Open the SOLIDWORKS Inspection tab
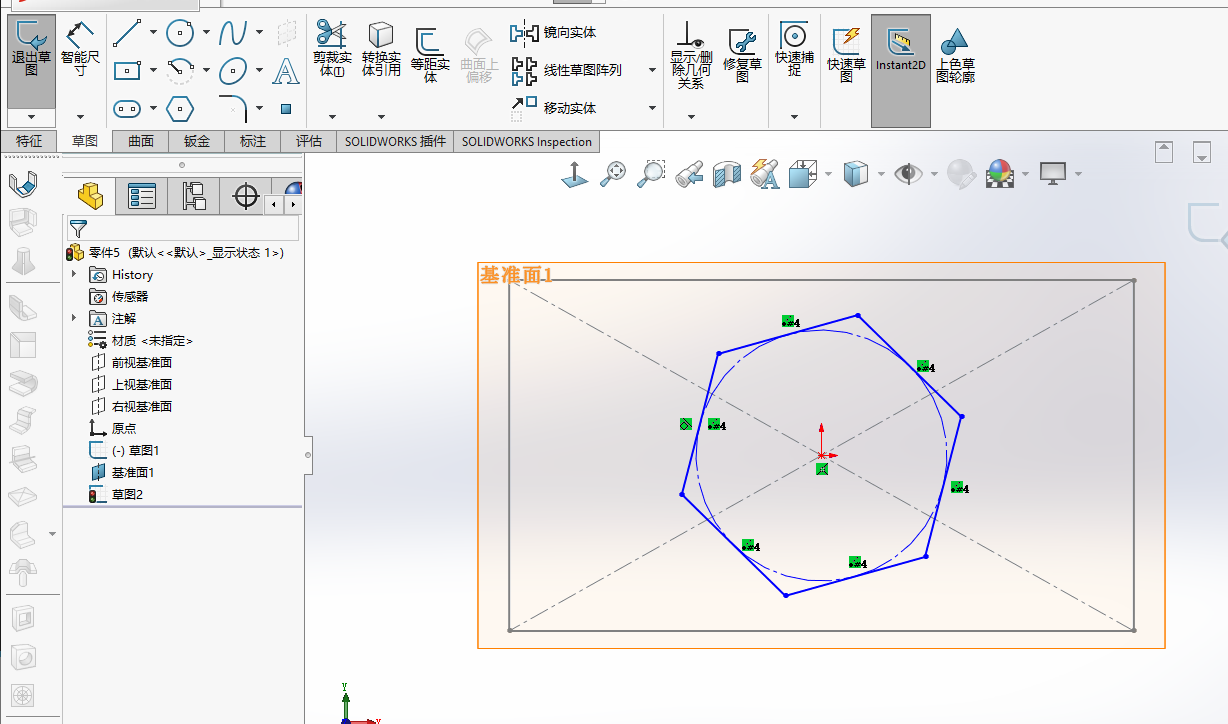 click(x=527, y=141)
